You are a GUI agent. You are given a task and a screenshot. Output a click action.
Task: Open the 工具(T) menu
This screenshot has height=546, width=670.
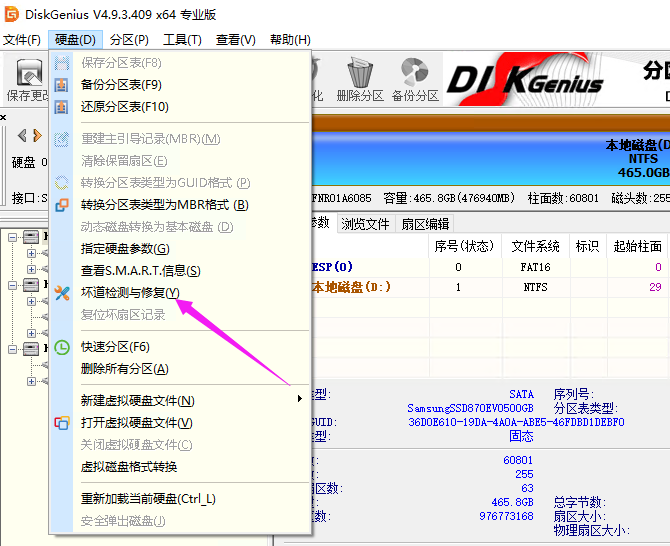[x=182, y=40]
